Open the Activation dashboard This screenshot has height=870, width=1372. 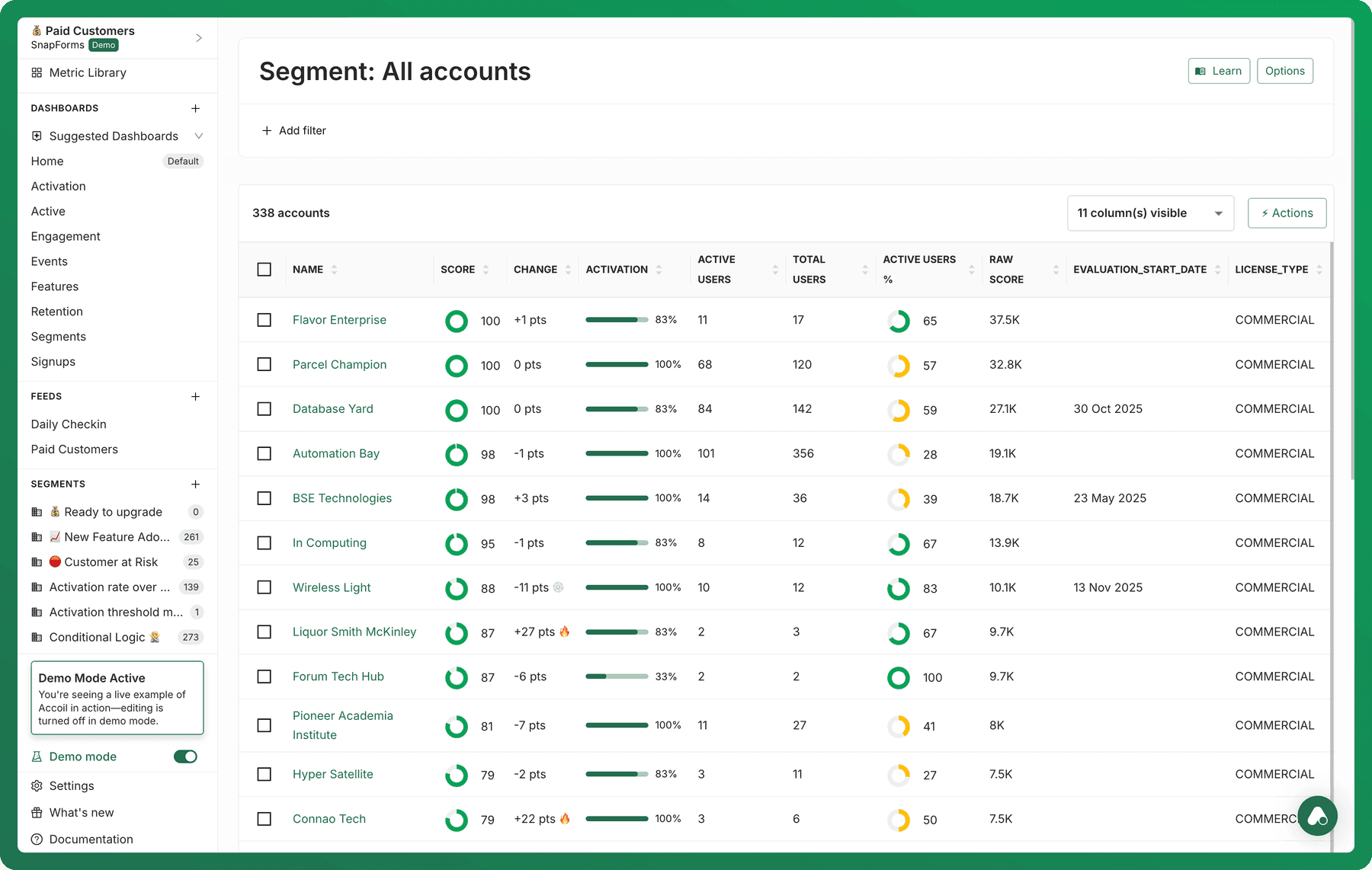tap(59, 186)
